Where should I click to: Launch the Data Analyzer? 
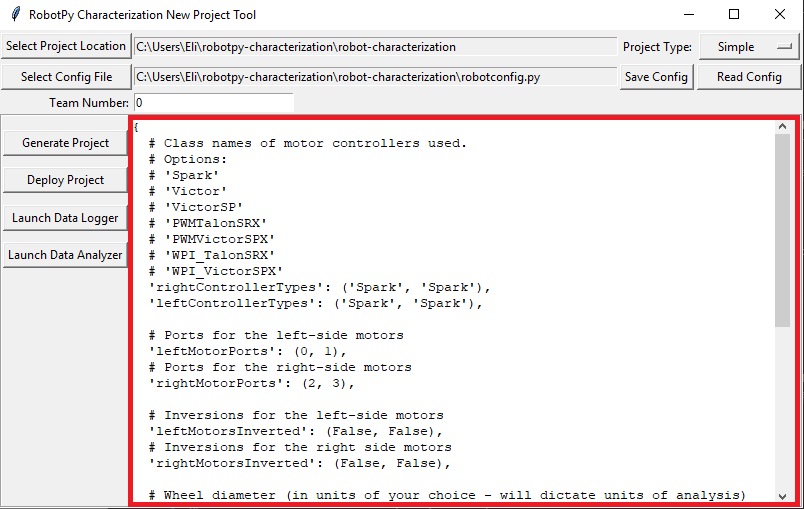coord(65,255)
